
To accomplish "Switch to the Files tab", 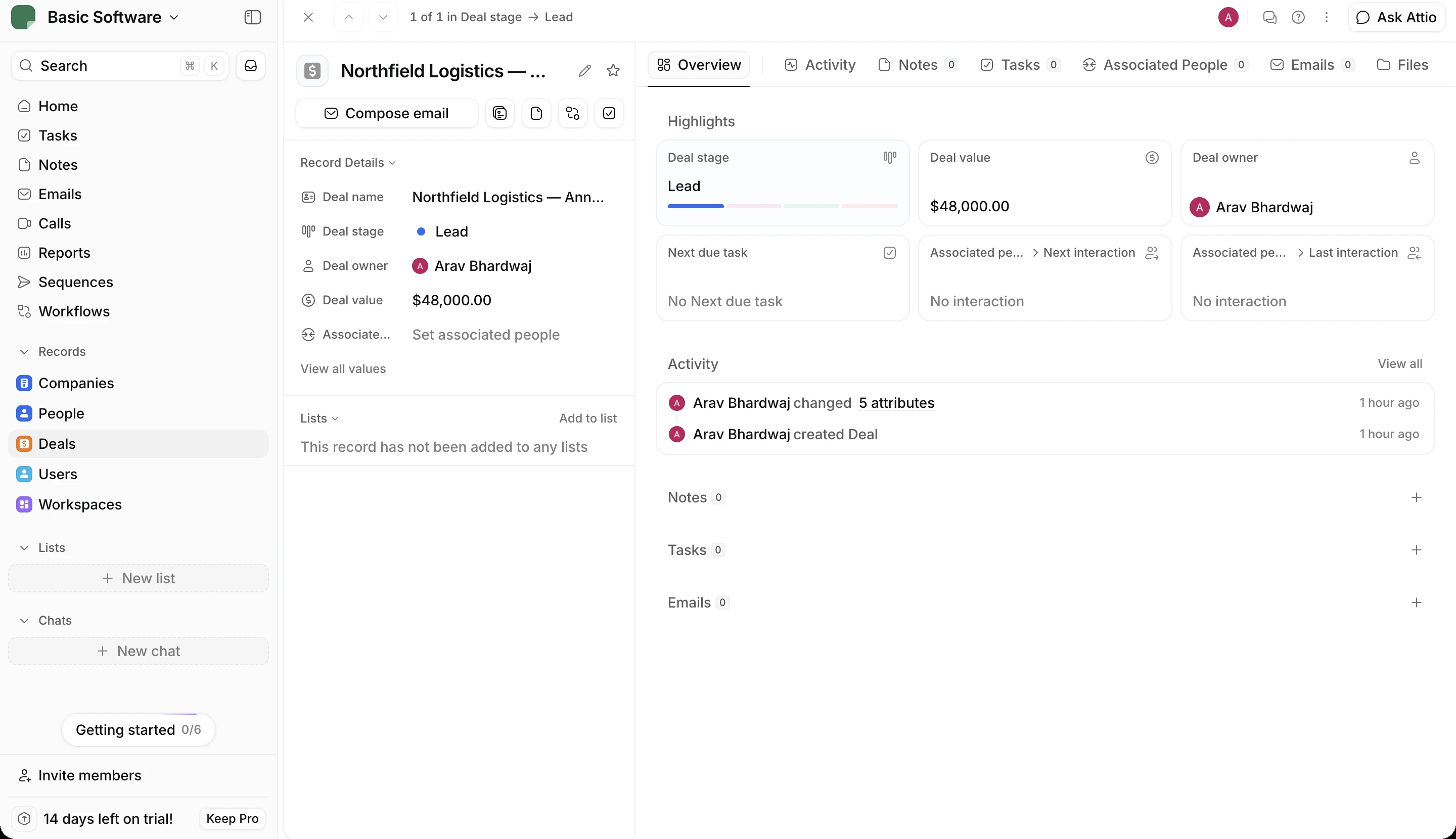I will [x=1402, y=65].
